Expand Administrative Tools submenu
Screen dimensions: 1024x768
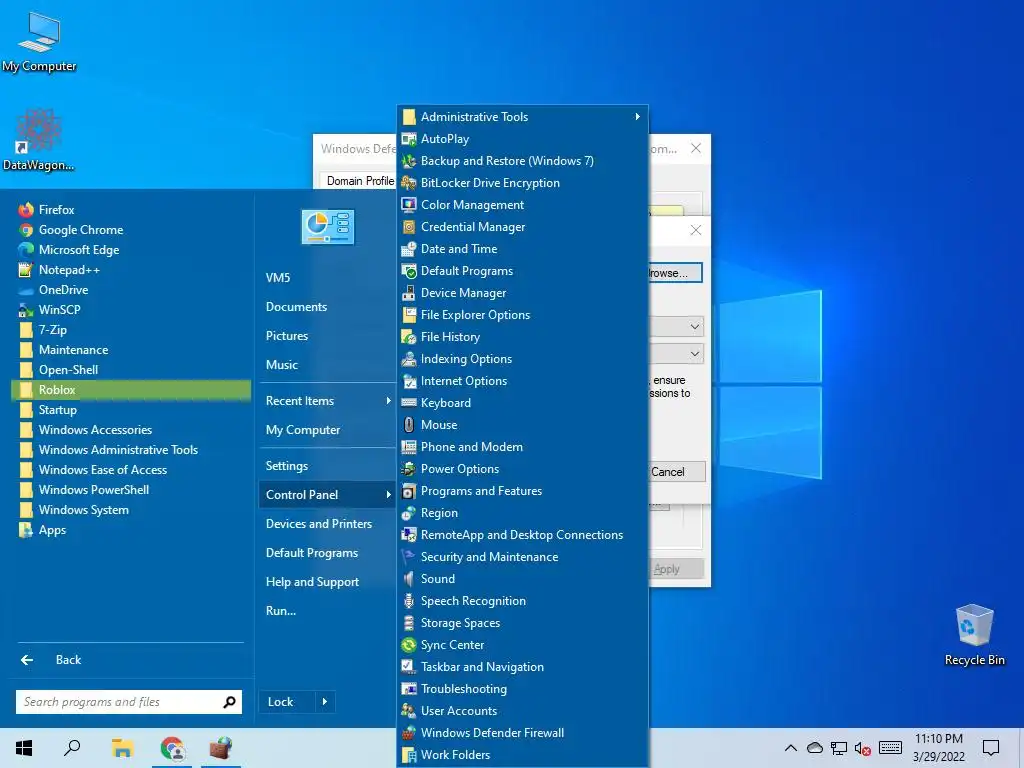(522, 117)
